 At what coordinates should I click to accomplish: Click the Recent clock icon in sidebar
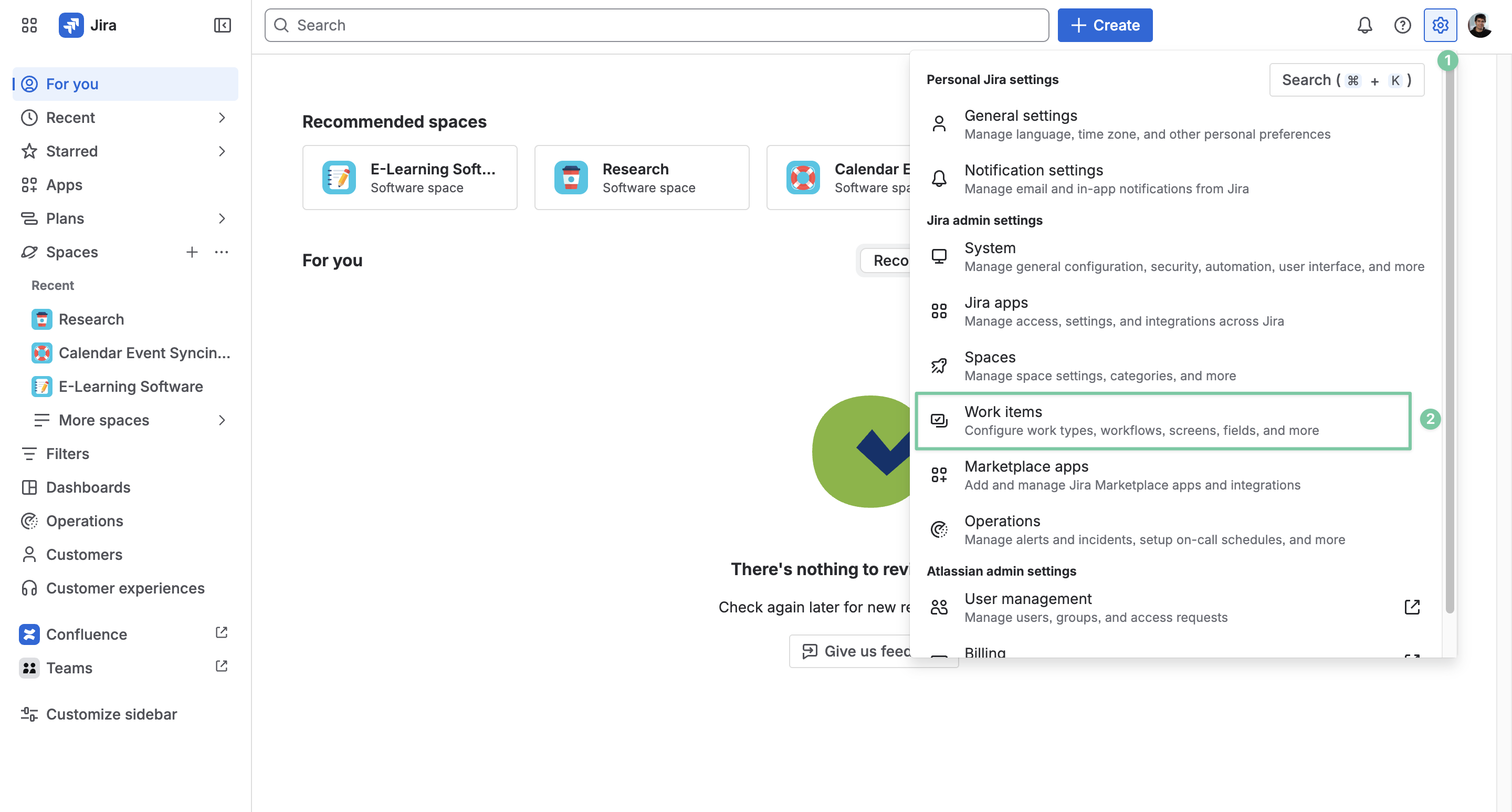29,118
